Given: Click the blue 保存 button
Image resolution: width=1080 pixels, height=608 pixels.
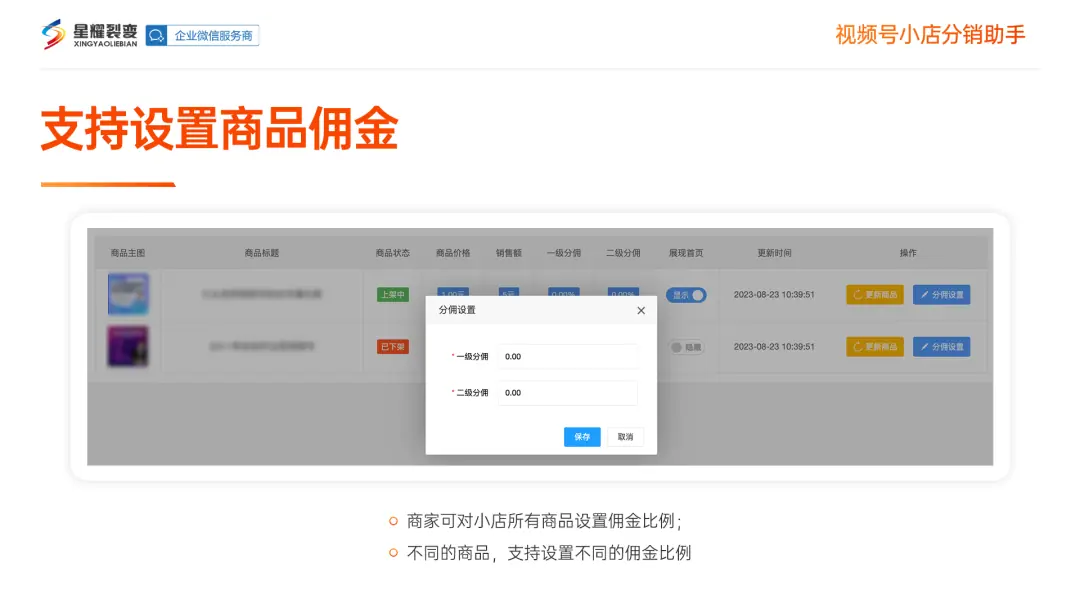Looking at the screenshot, I should pos(582,437).
